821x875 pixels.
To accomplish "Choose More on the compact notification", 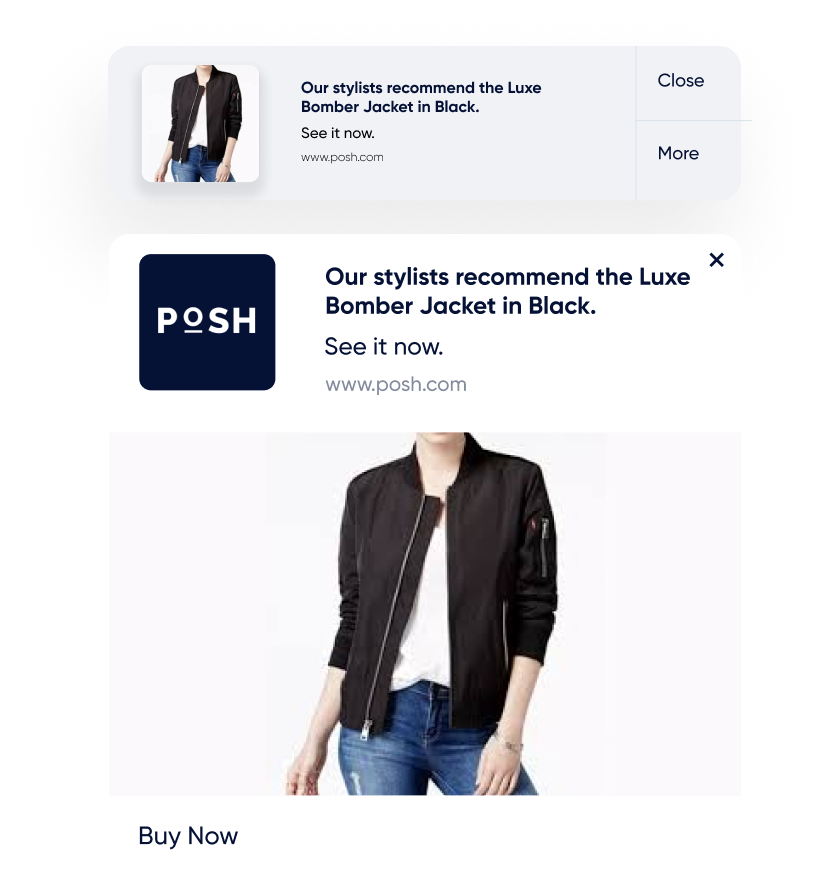I will 678,153.
